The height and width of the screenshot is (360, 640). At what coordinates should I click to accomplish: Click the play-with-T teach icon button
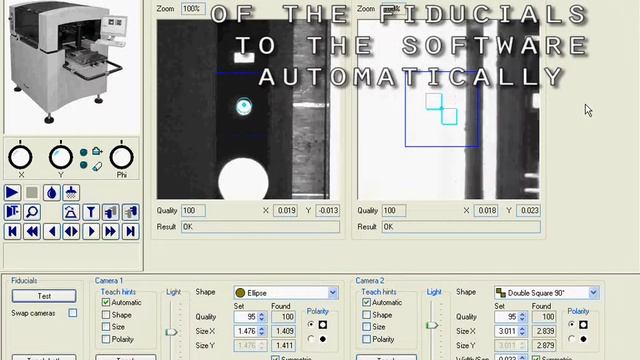coord(12,212)
